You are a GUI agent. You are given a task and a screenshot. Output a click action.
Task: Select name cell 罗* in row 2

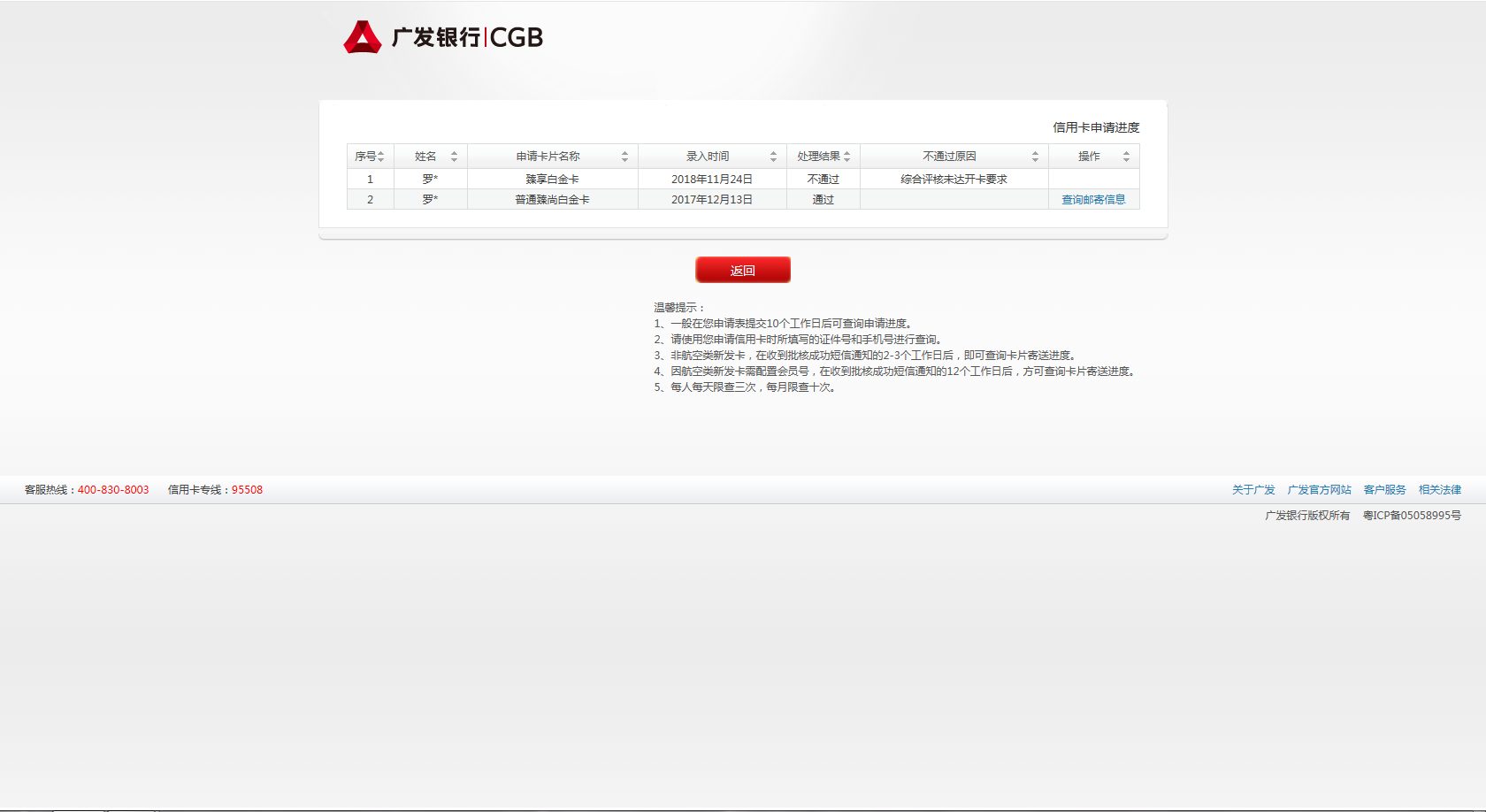(431, 200)
